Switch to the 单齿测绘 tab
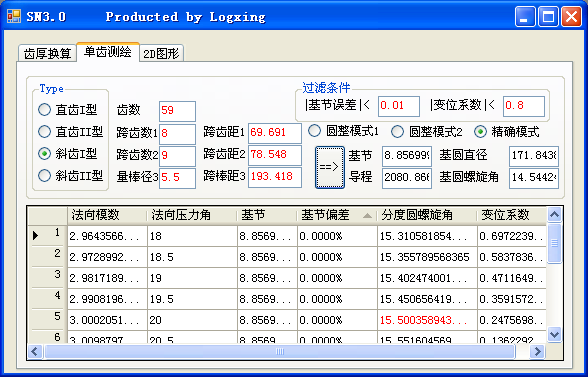This screenshot has height=377, width=588. point(108,51)
